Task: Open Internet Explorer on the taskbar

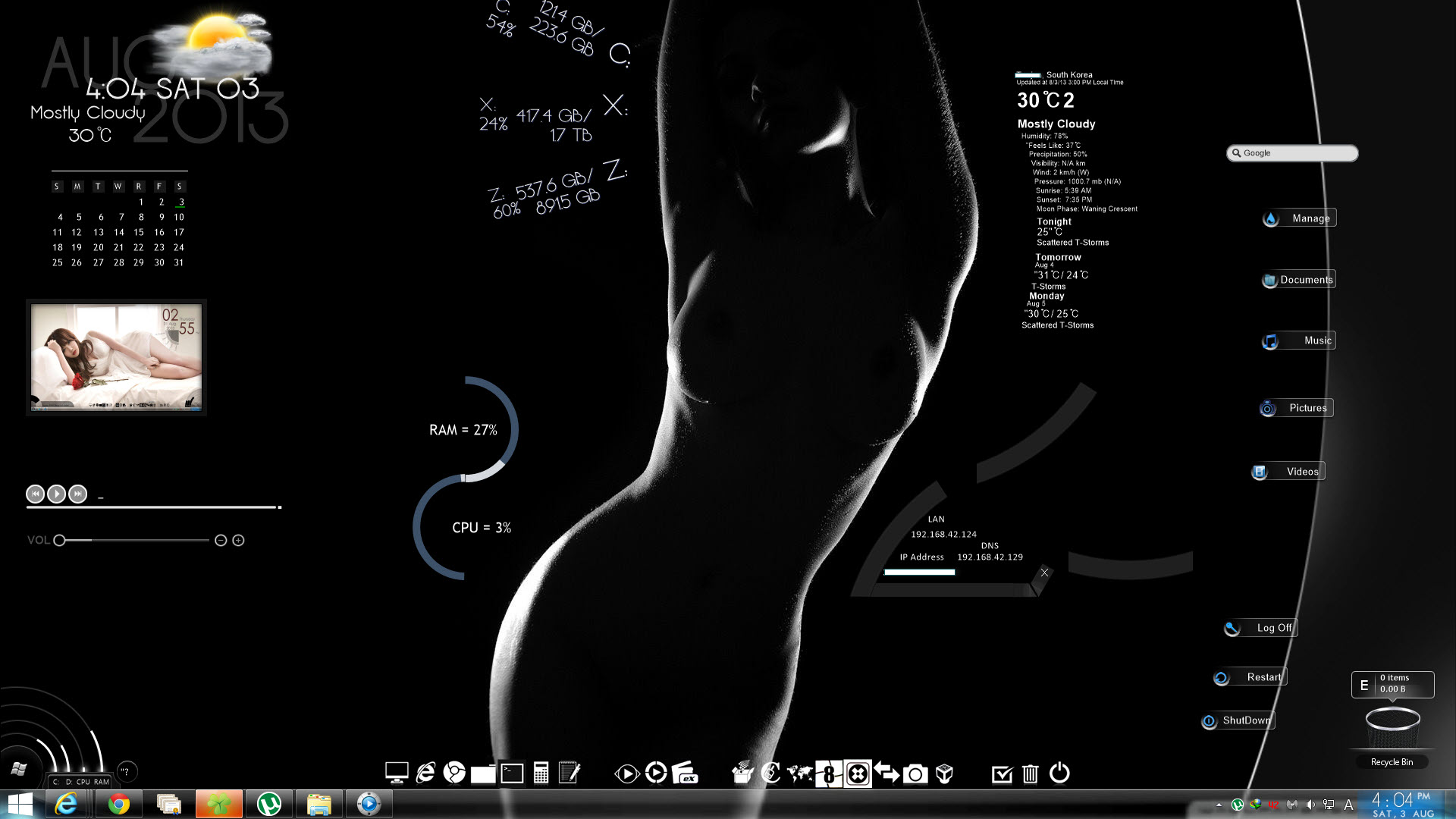Action: [67, 804]
